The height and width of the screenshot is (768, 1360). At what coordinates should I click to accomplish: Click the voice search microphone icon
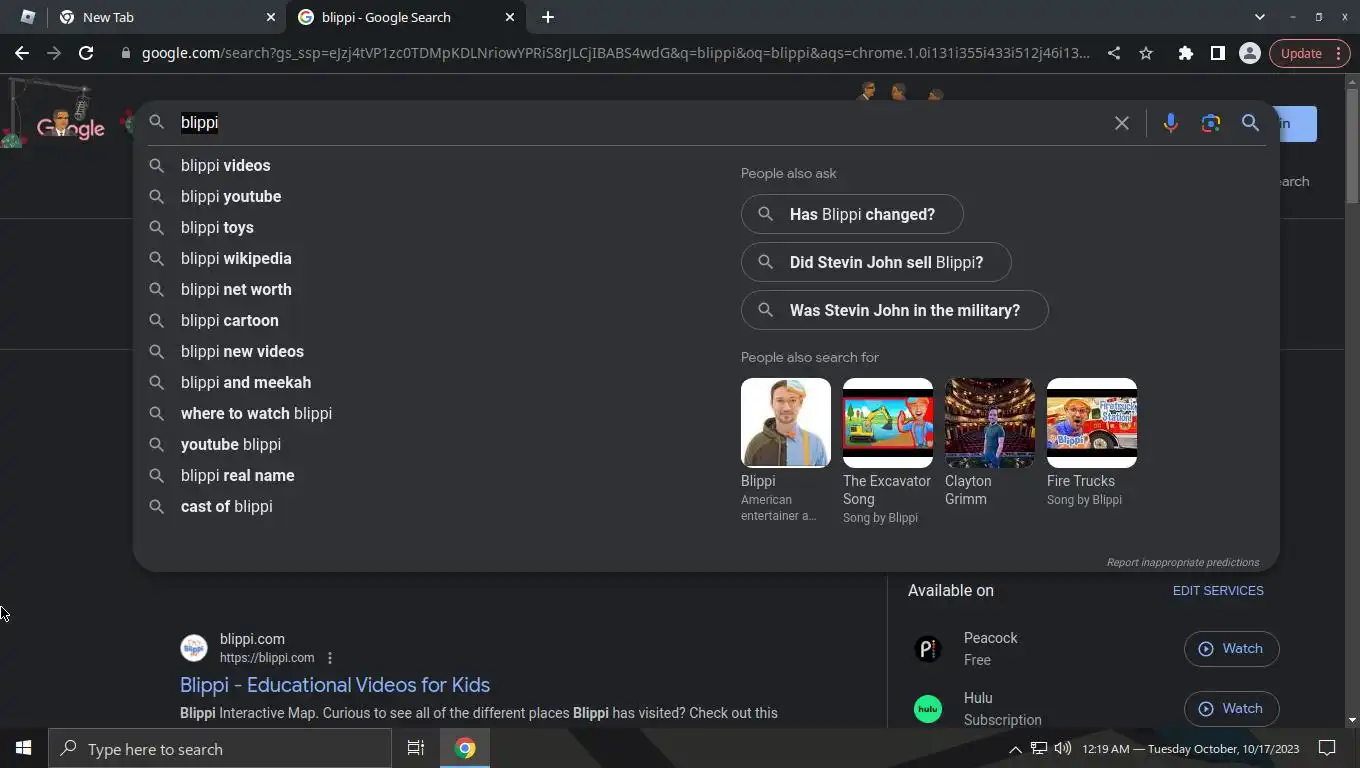click(1170, 122)
